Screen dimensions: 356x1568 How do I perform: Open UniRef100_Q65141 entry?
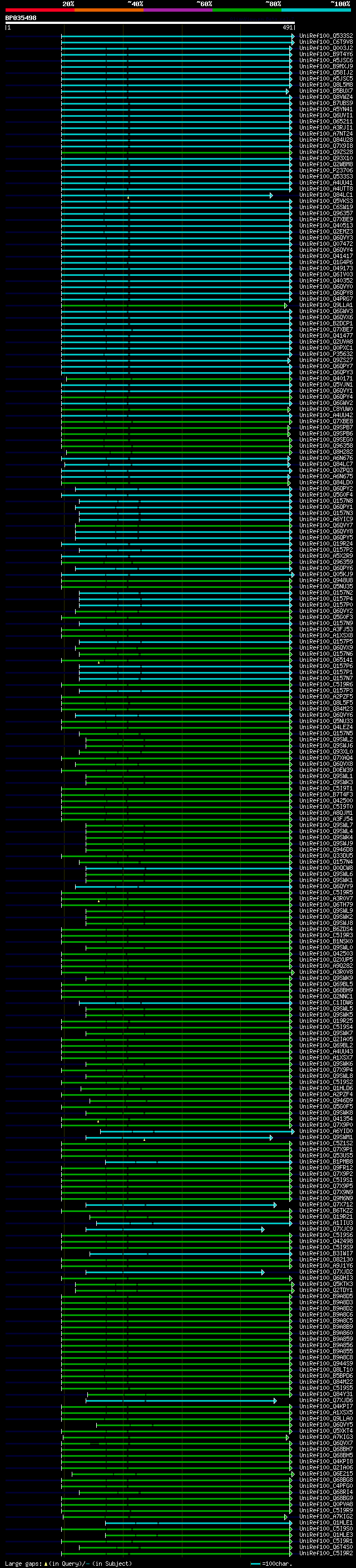tap(326, 660)
